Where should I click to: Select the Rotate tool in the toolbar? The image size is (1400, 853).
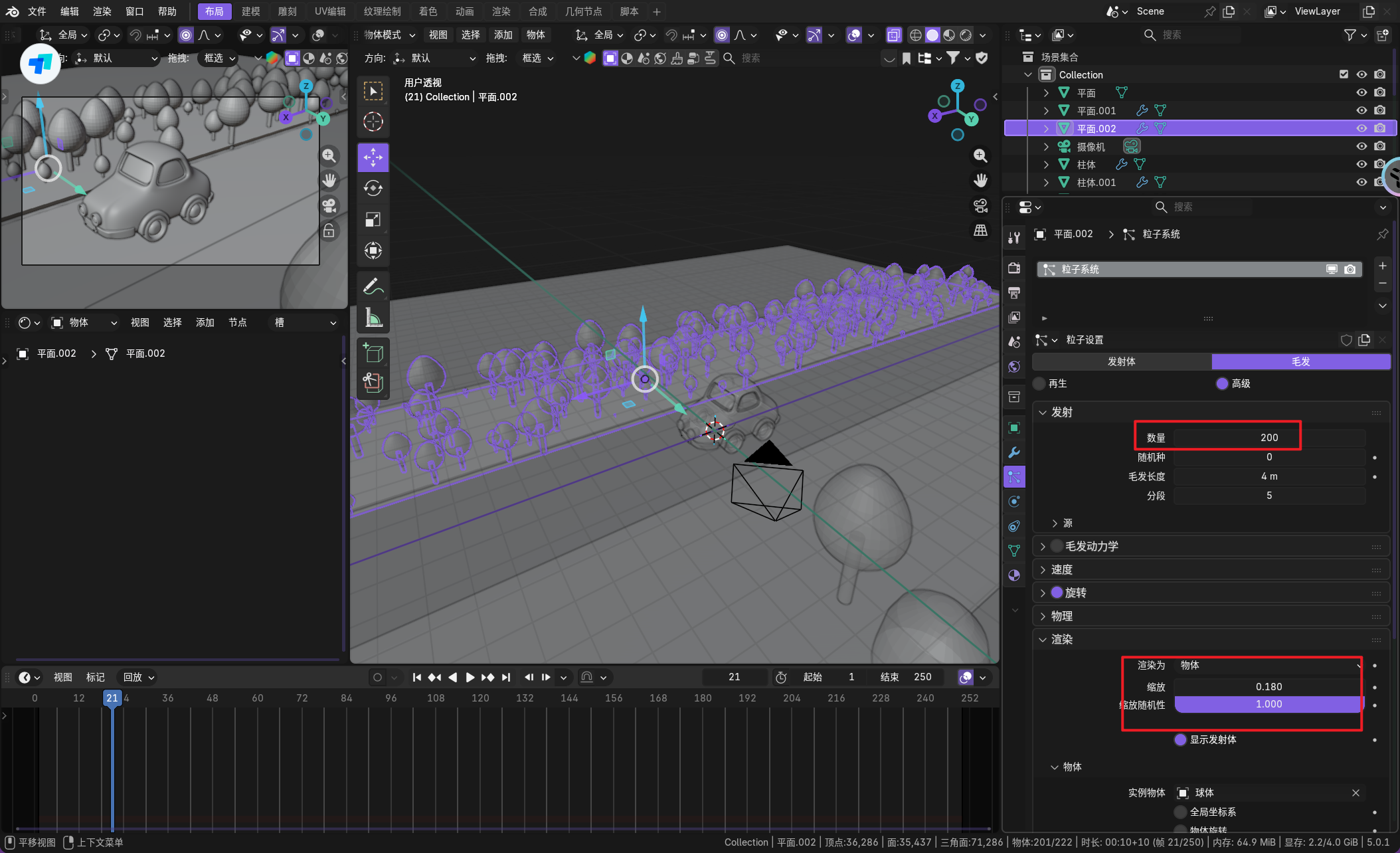[x=373, y=189]
